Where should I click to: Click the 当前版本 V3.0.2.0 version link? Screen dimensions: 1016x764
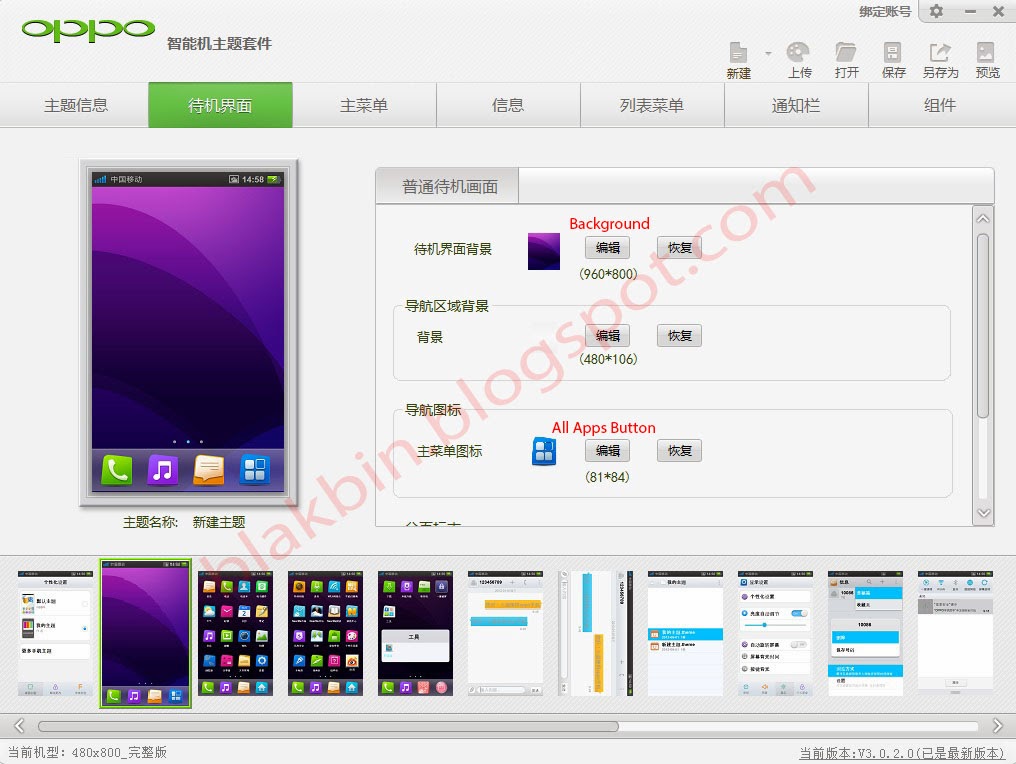click(x=901, y=753)
